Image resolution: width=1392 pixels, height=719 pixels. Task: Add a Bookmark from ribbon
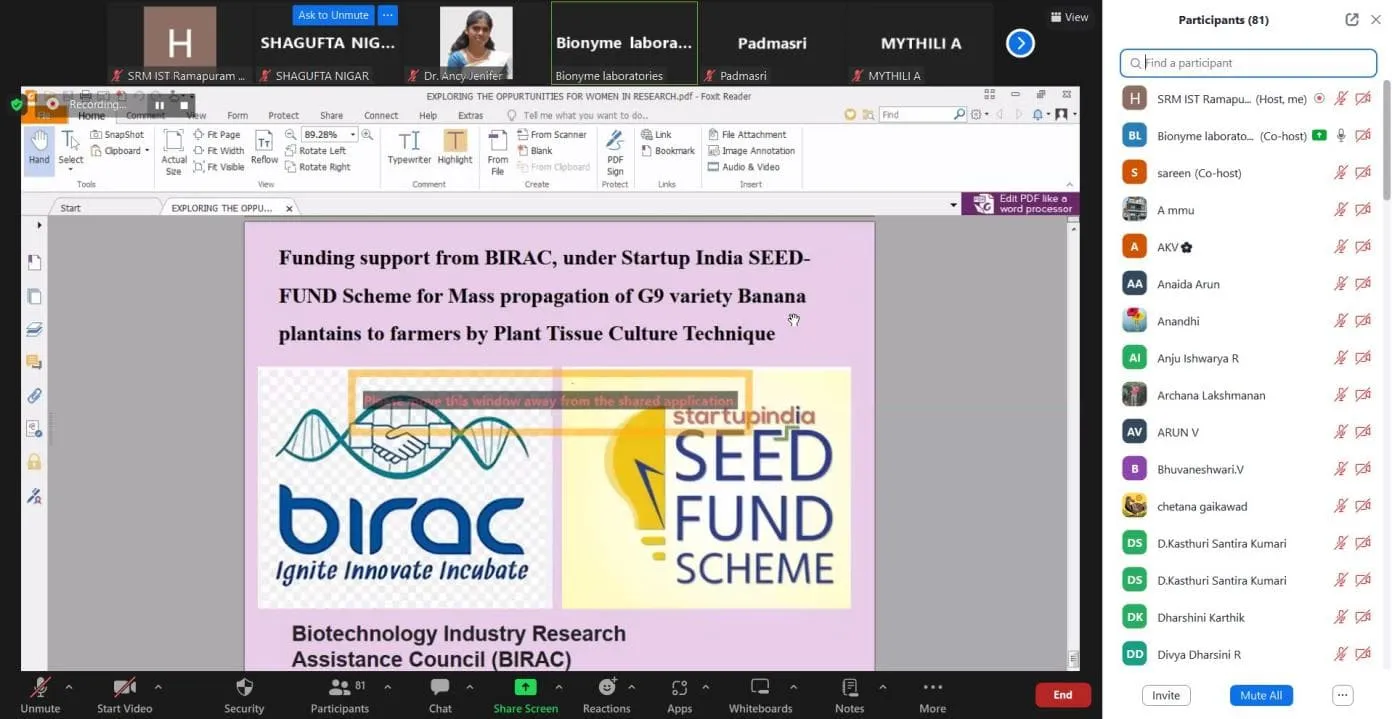667,151
